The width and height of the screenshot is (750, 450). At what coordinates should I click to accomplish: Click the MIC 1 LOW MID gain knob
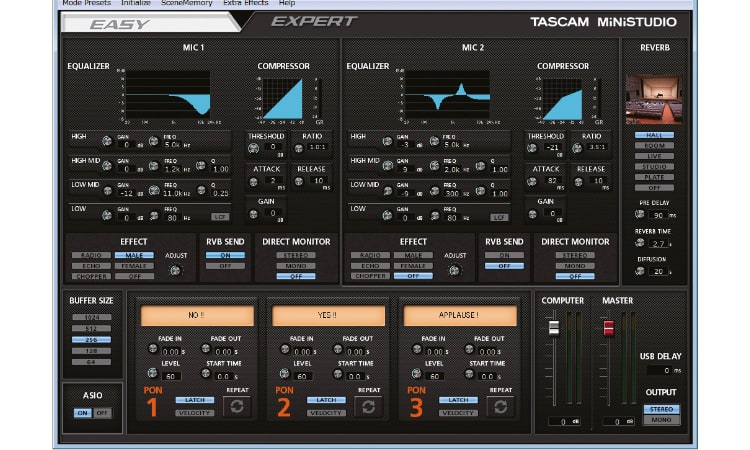click(108, 191)
